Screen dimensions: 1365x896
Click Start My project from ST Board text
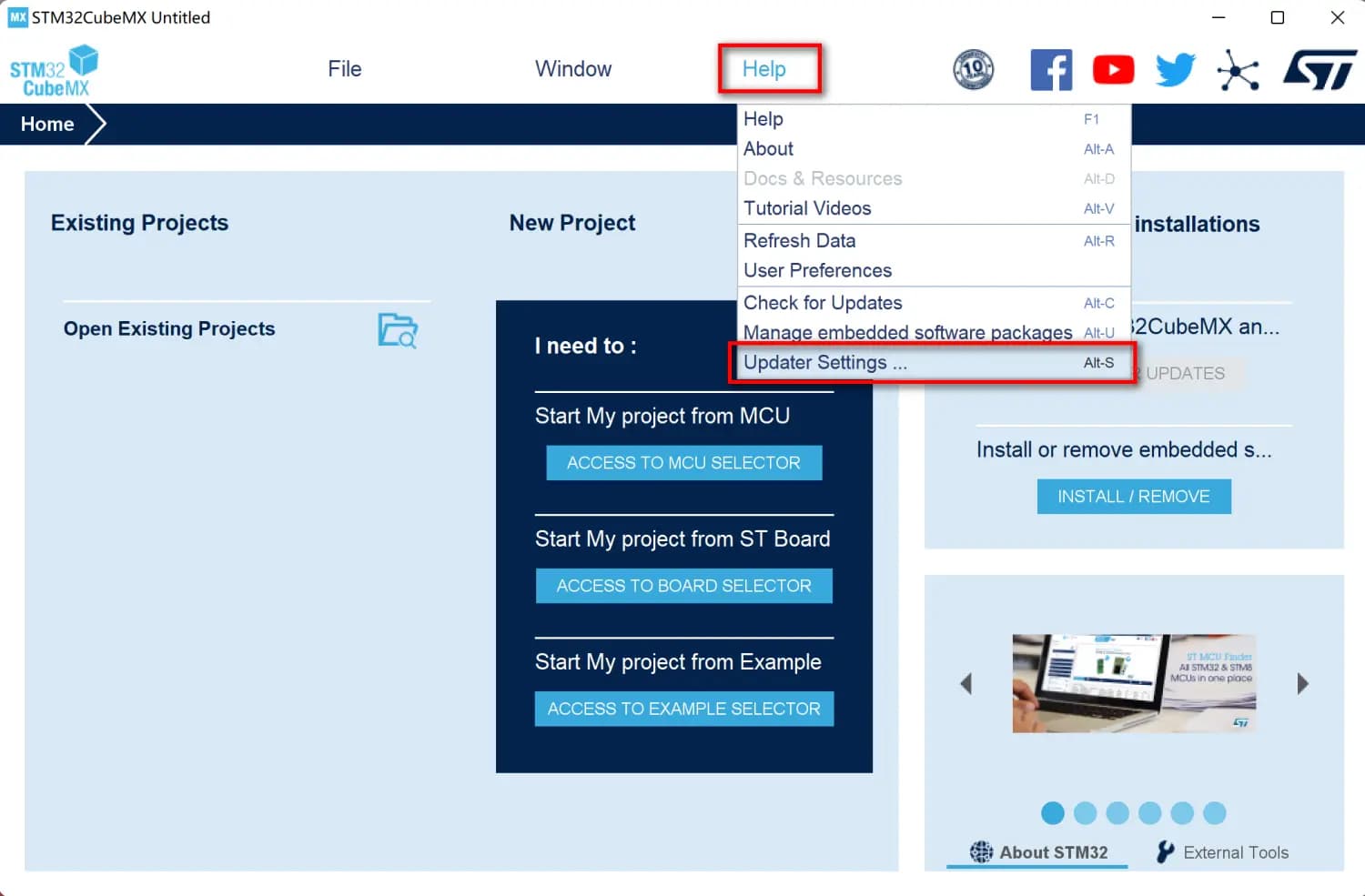pyautogui.click(x=682, y=539)
